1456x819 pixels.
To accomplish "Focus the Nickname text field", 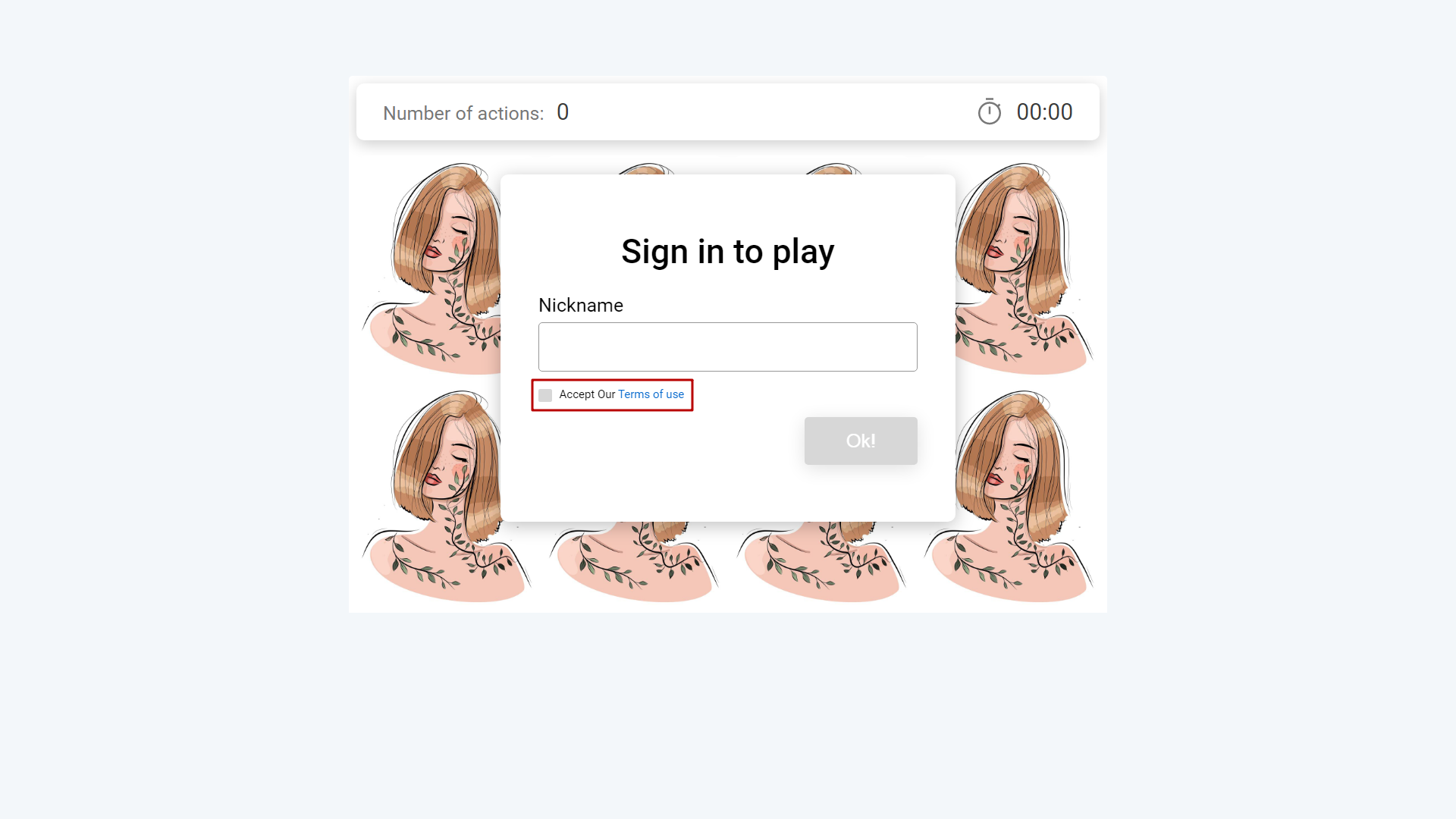I will click(x=728, y=347).
